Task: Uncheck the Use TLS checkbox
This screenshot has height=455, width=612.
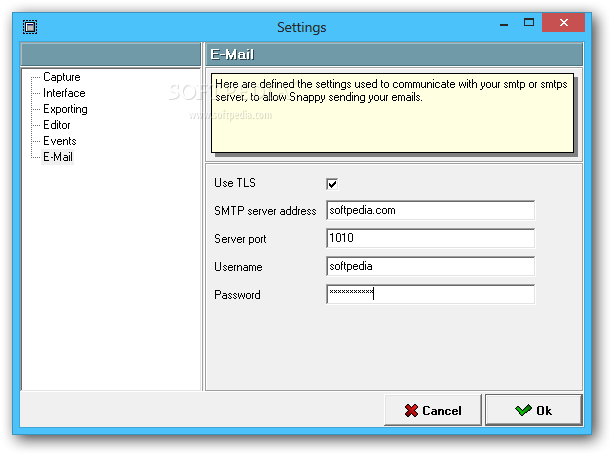Action: coord(332,184)
